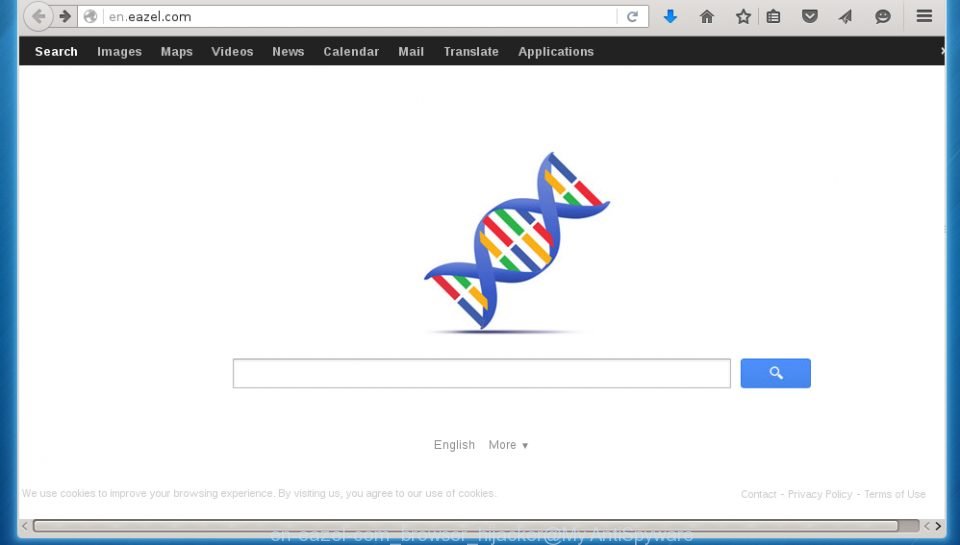The image size is (960, 545).
Task: Open the Privacy Policy link
Action: (820, 494)
